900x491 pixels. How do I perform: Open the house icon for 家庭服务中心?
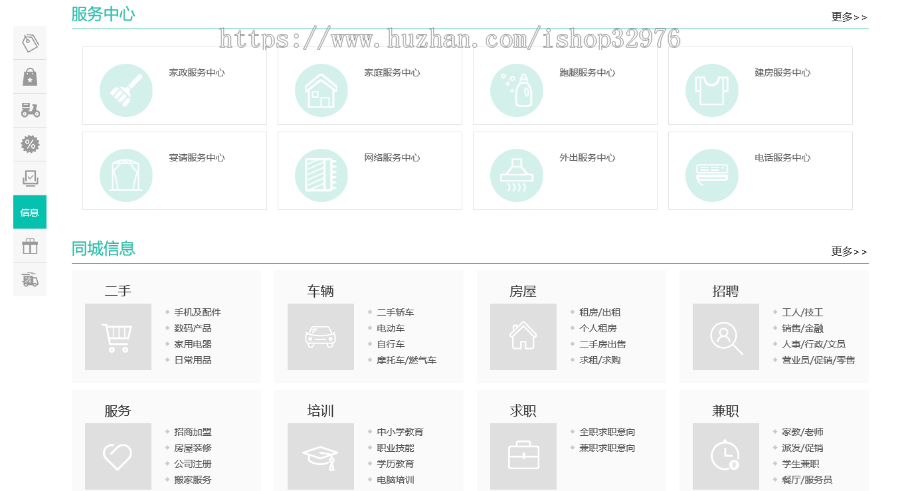click(x=321, y=90)
